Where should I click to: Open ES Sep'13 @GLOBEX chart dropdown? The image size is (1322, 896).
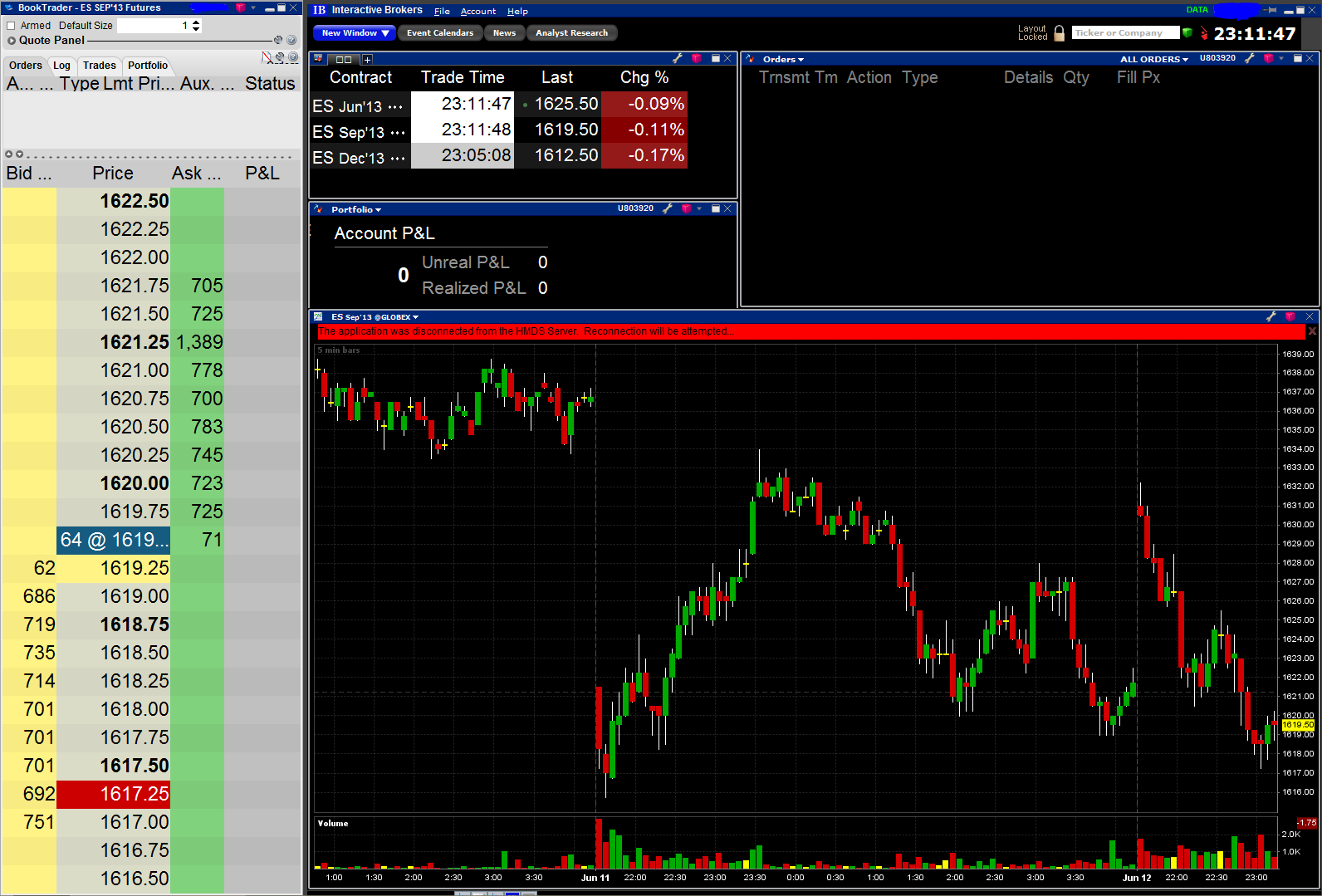(x=375, y=317)
